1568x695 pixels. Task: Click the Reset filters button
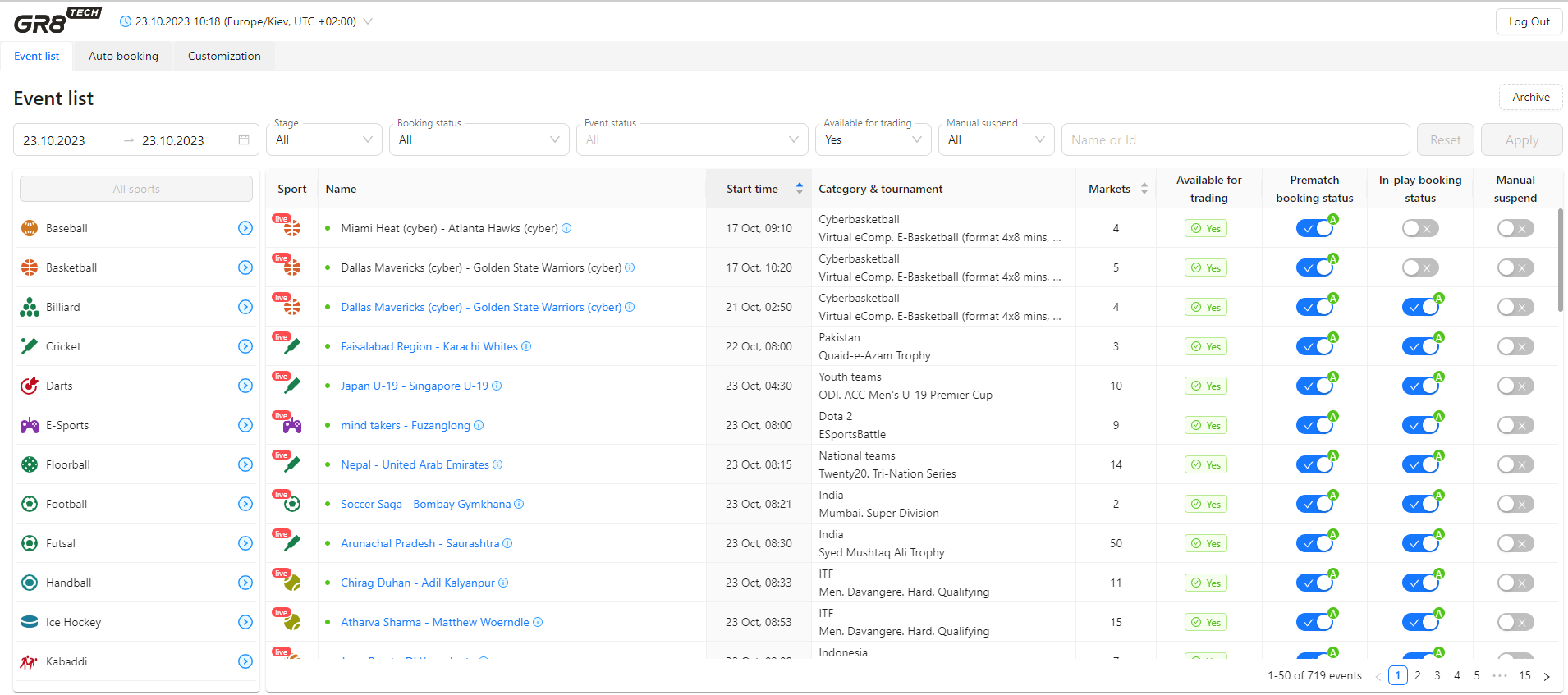pos(1445,139)
